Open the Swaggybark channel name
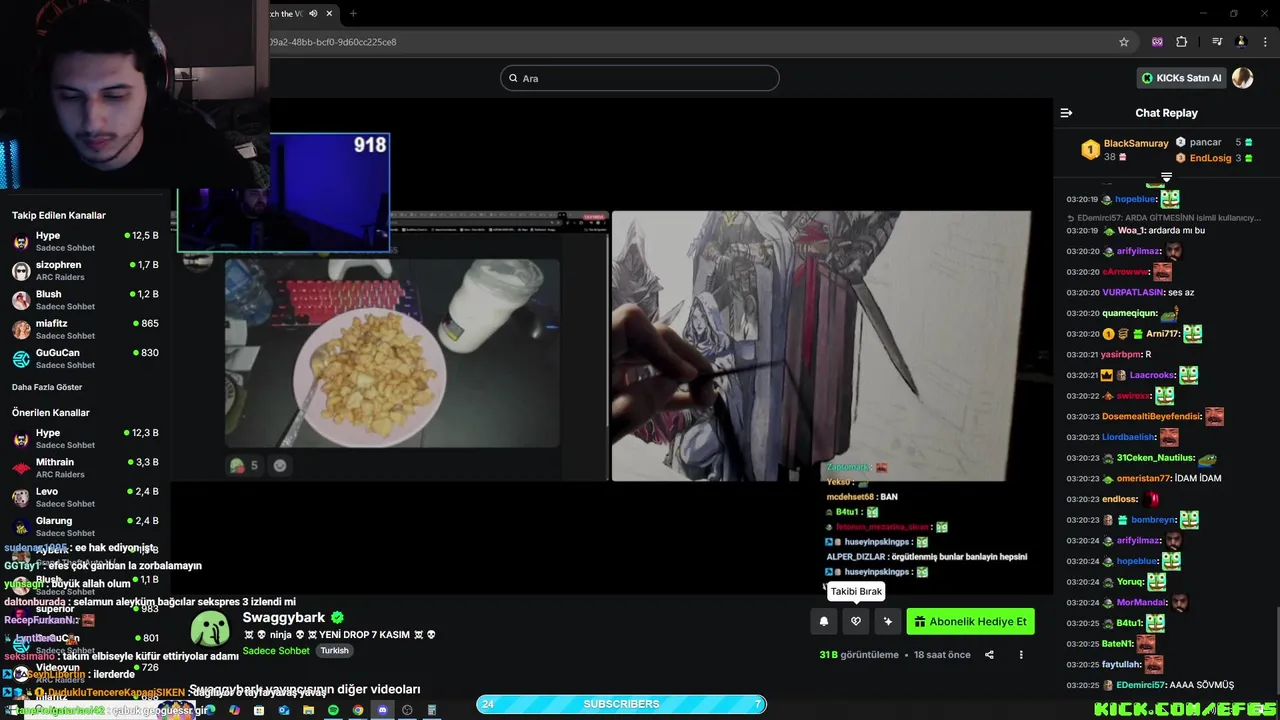The width and height of the screenshot is (1280, 720). 284,618
